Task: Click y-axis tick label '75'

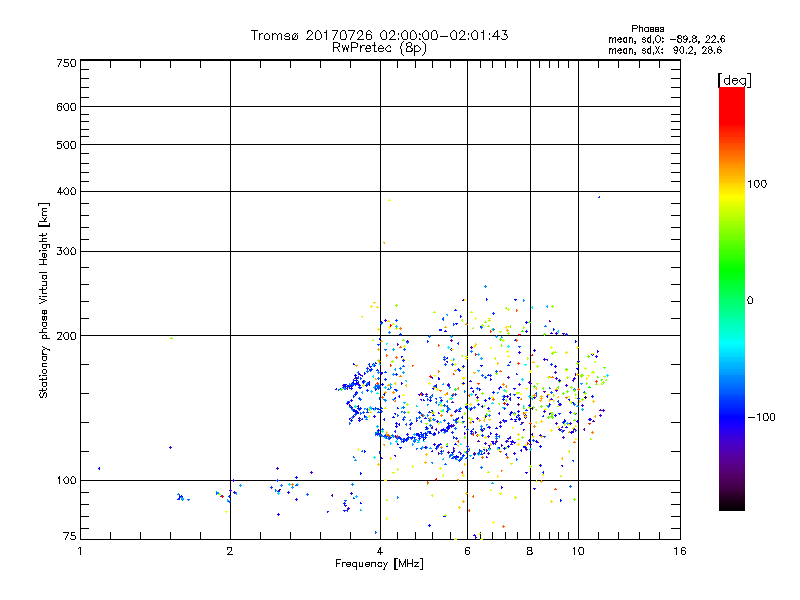Action: coord(70,536)
